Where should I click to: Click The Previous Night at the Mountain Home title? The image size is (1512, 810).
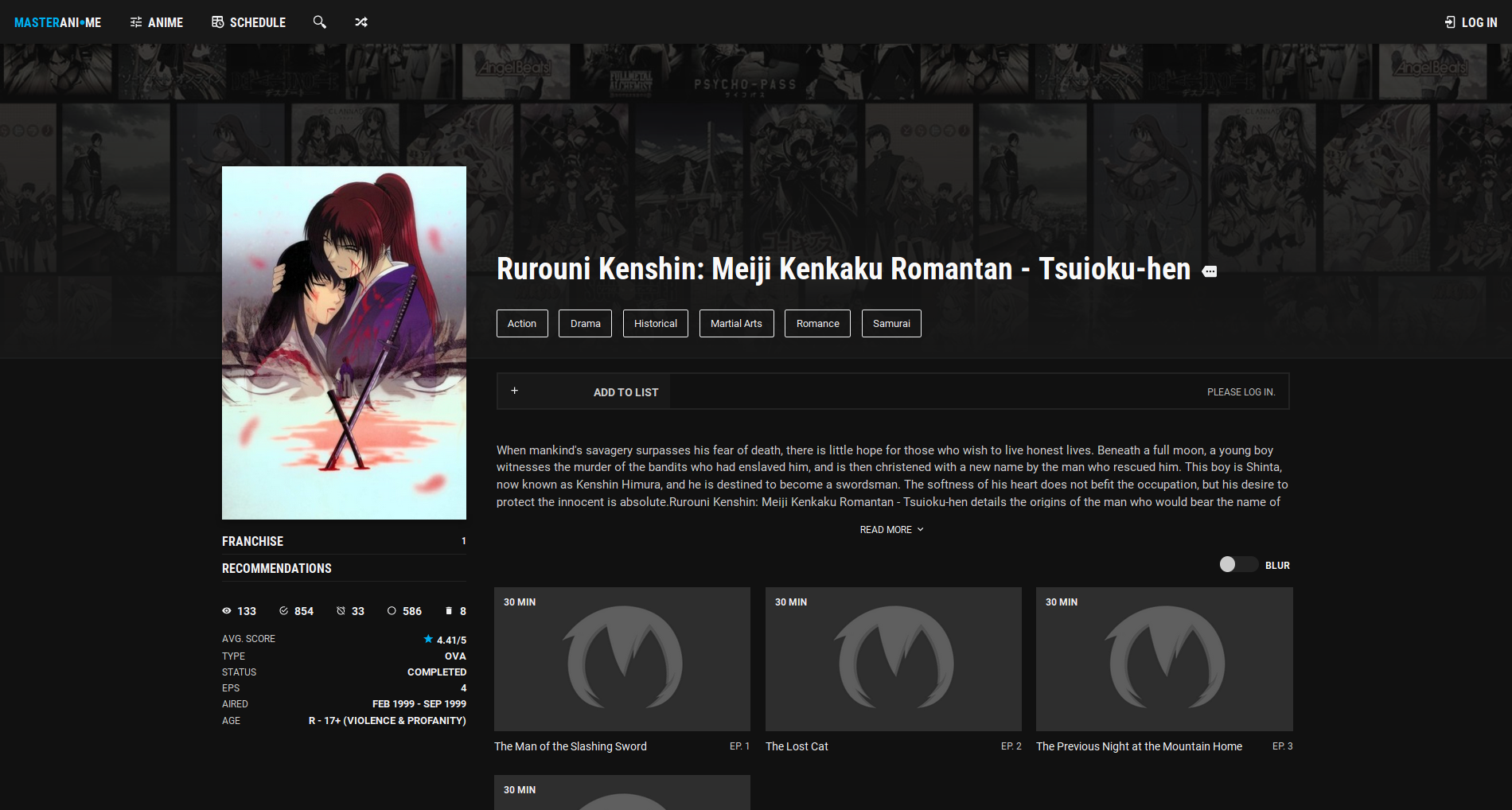click(1139, 746)
